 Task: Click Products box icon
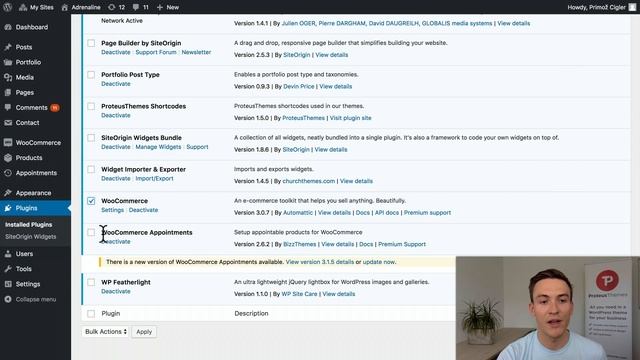pyautogui.click(x=8, y=158)
